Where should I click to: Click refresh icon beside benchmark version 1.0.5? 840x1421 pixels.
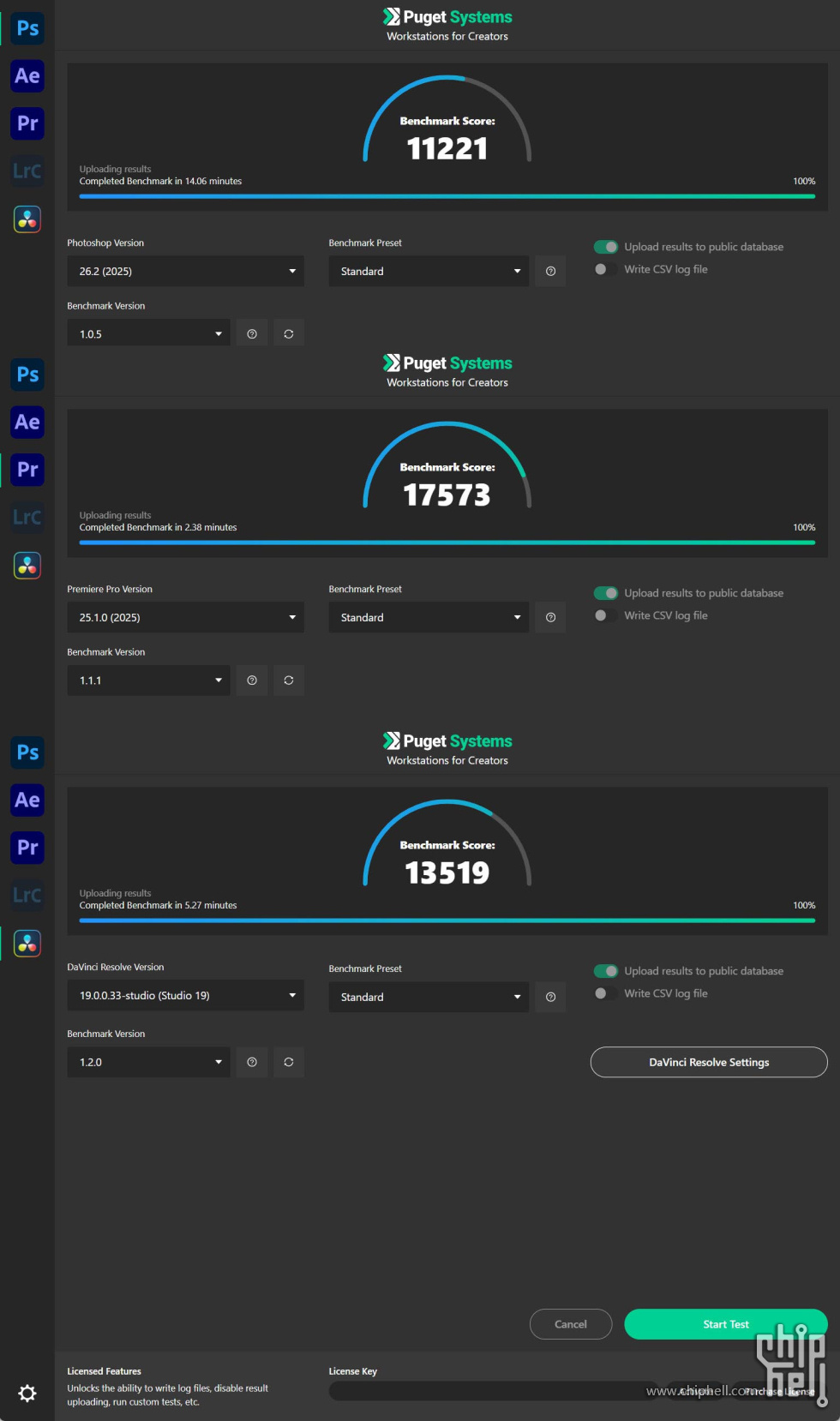[289, 334]
